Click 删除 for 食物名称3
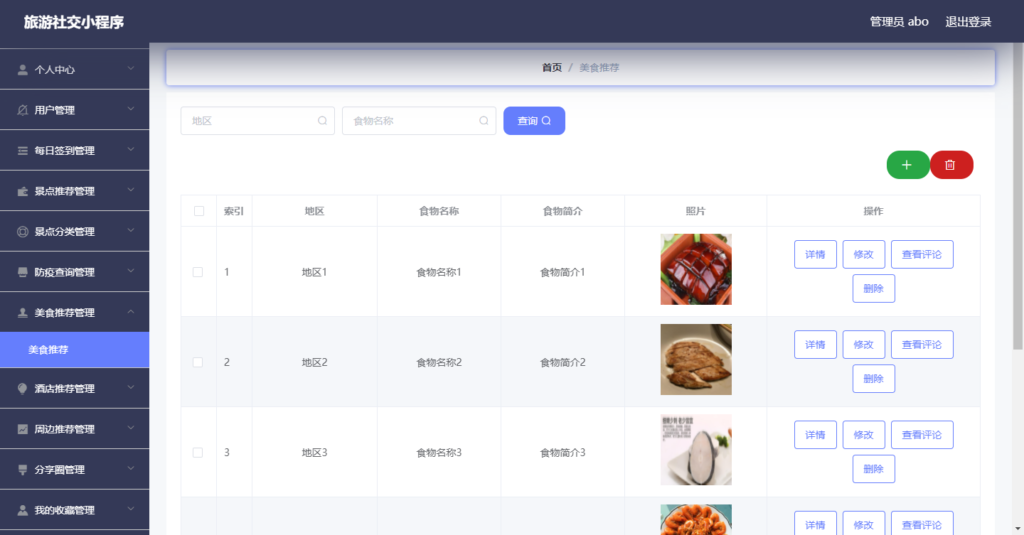The image size is (1024, 535). coord(874,469)
